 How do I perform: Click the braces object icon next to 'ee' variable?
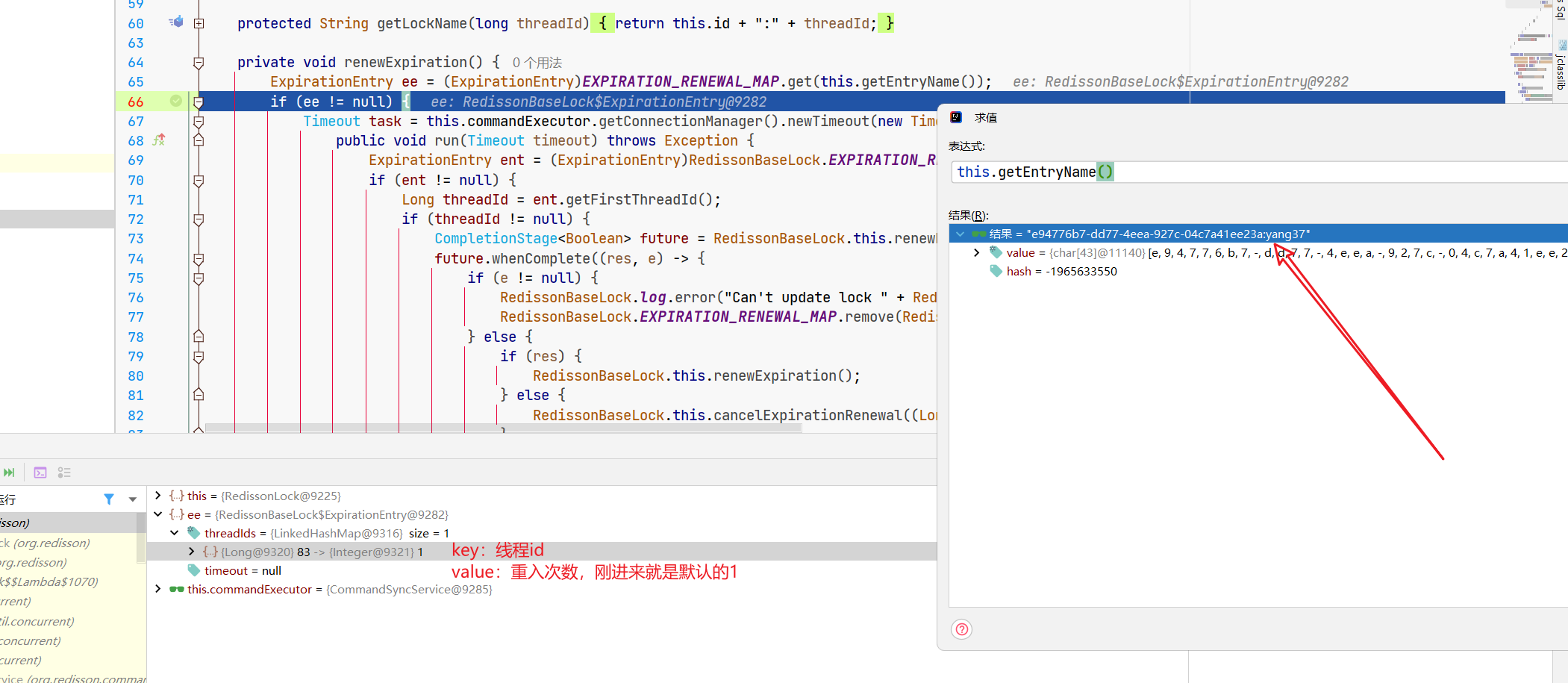click(x=176, y=514)
